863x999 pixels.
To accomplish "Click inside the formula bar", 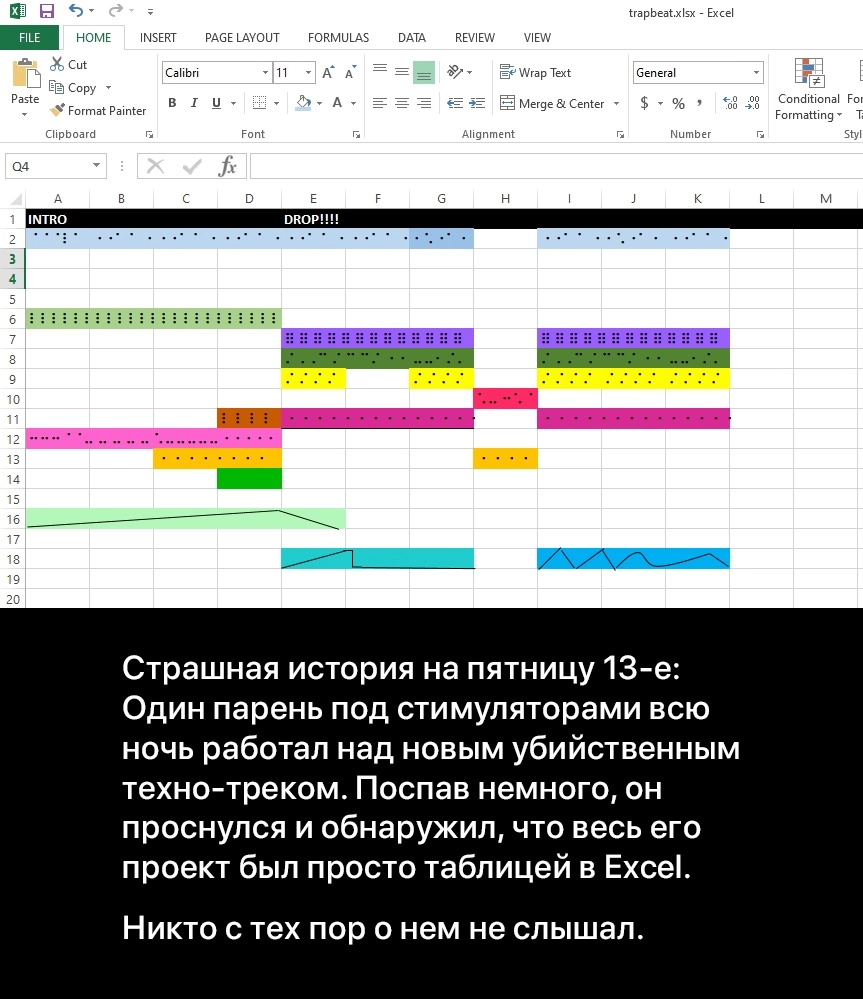I will pos(557,166).
